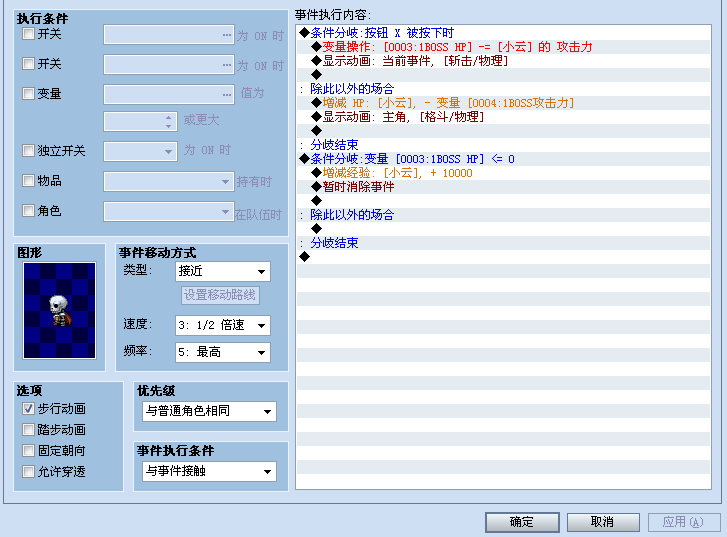This screenshot has height=537, width=727.
Task: Open the 速度 dropdown showing 1/2 倍速
Action: [x=223, y=325]
